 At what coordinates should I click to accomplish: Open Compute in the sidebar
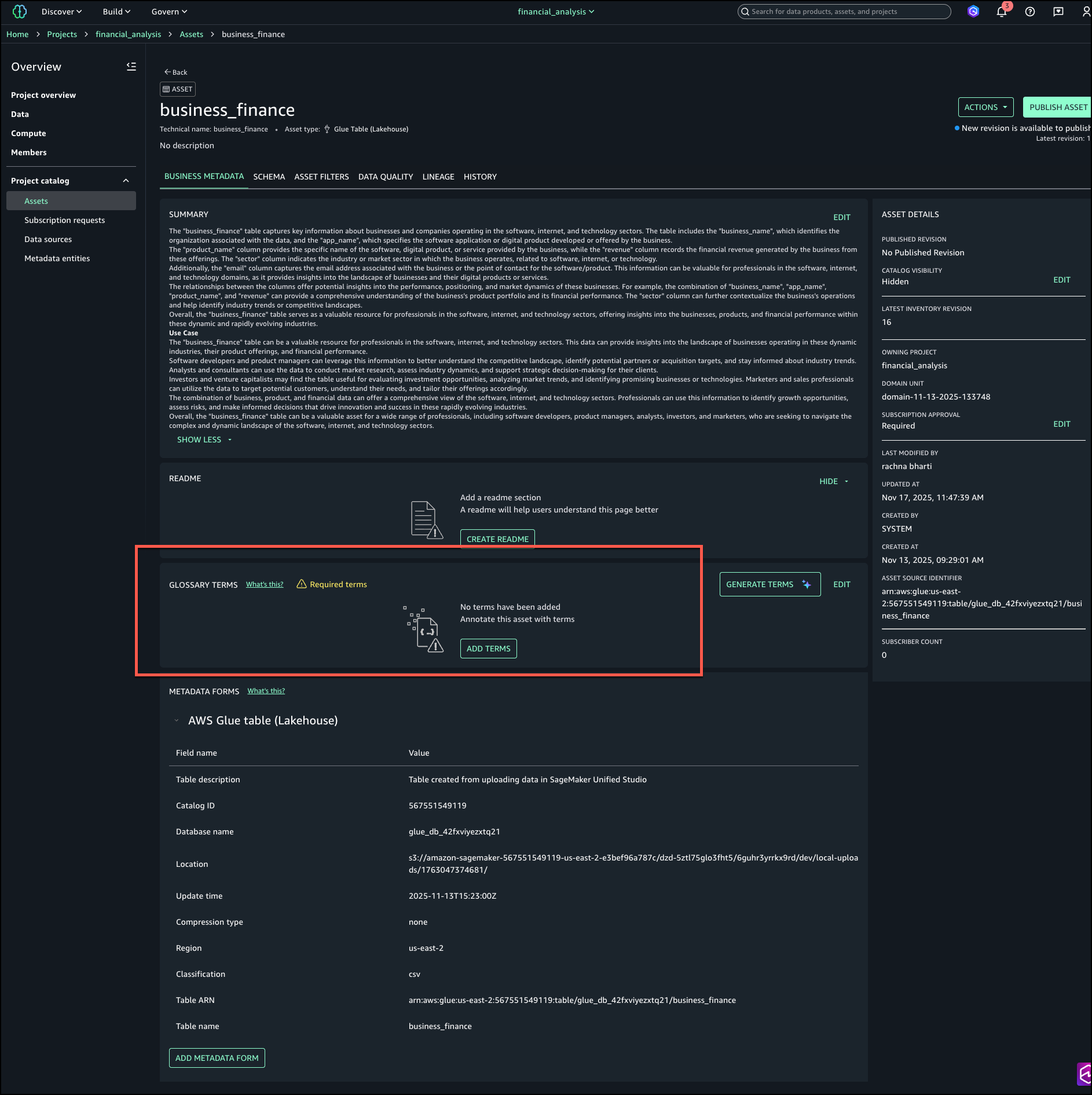tap(28, 133)
